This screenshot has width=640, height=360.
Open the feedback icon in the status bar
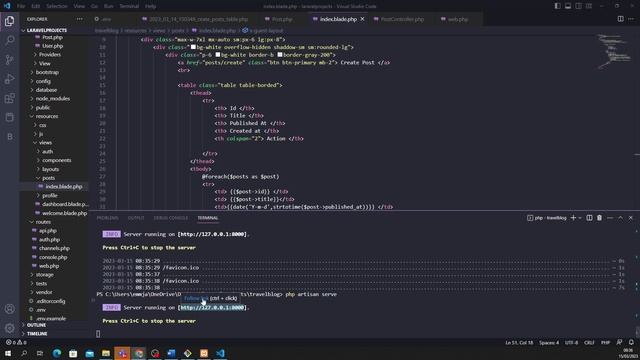(620, 342)
